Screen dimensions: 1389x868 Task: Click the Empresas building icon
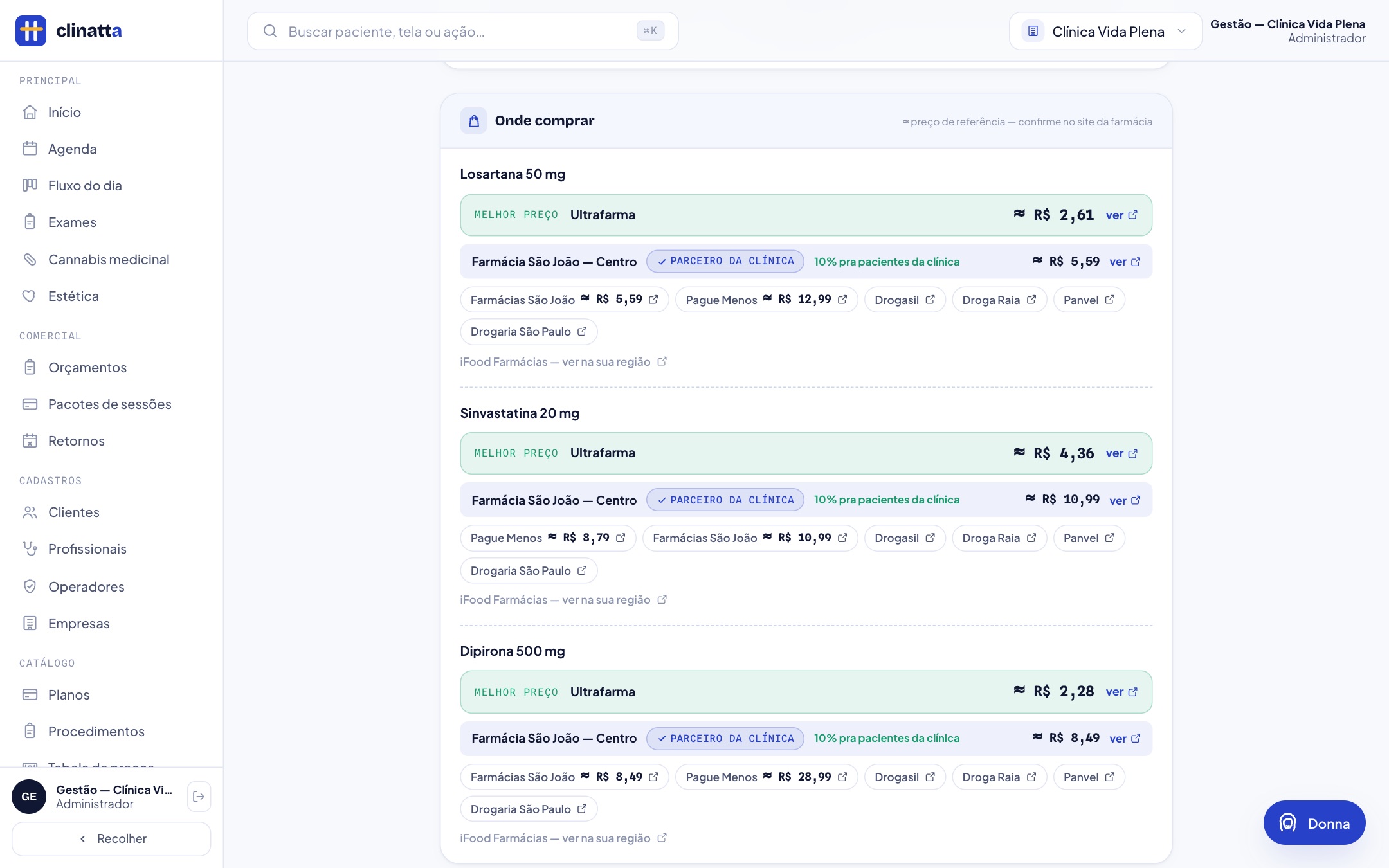[x=30, y=624]
